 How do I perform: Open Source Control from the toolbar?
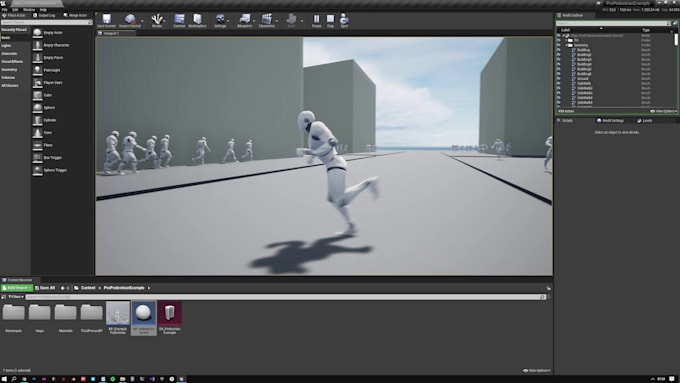coord(130,19)
